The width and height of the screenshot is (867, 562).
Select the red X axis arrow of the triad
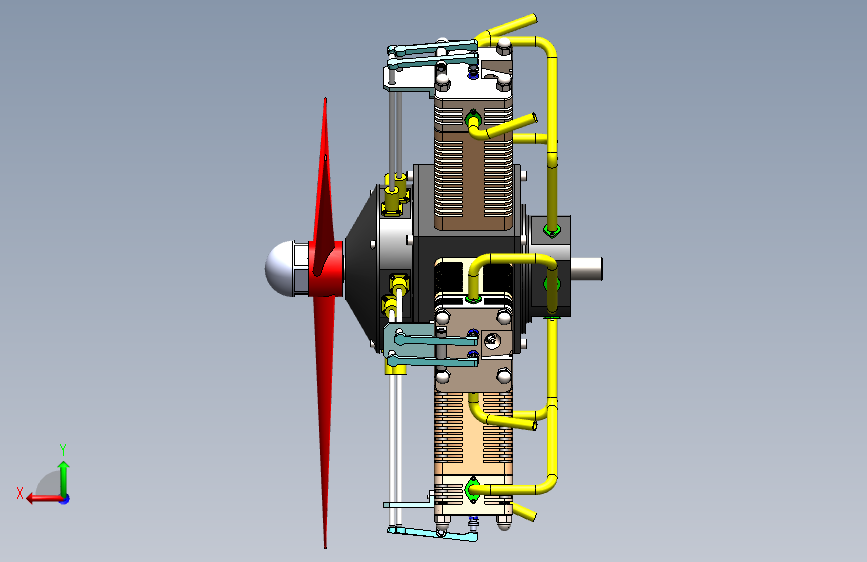point(45,499)
